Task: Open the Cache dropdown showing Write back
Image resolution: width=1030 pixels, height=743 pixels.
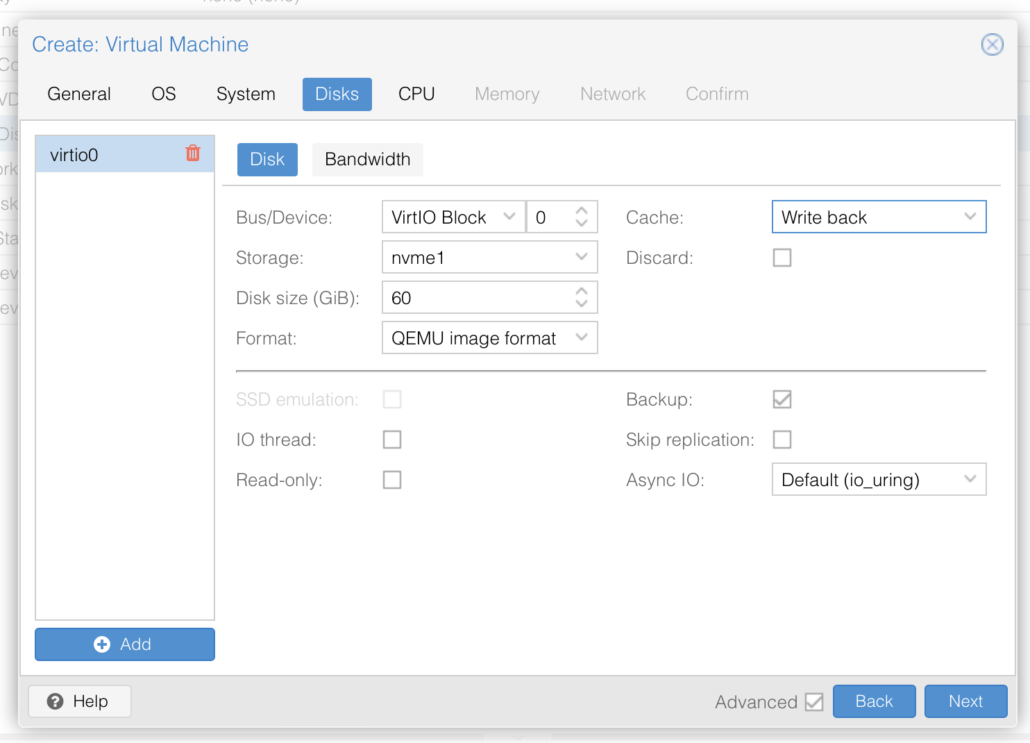Action: 878,217
